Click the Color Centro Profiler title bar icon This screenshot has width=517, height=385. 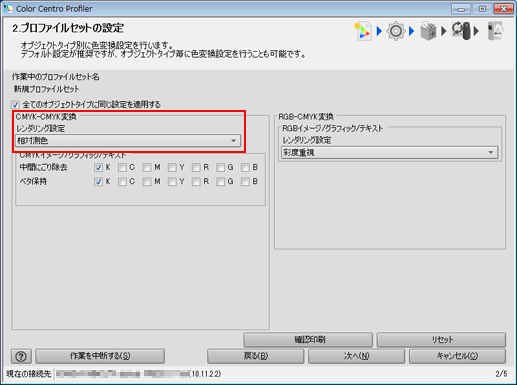[8, 9]
